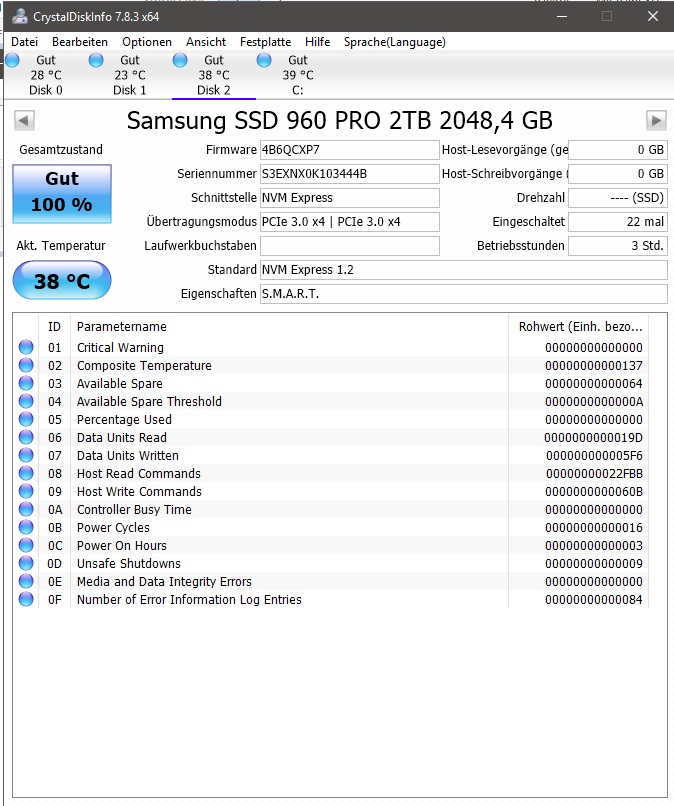The image size is (674, 806).
Task: Open the Bearbeiten menu
Action: [x=80, y=42]
